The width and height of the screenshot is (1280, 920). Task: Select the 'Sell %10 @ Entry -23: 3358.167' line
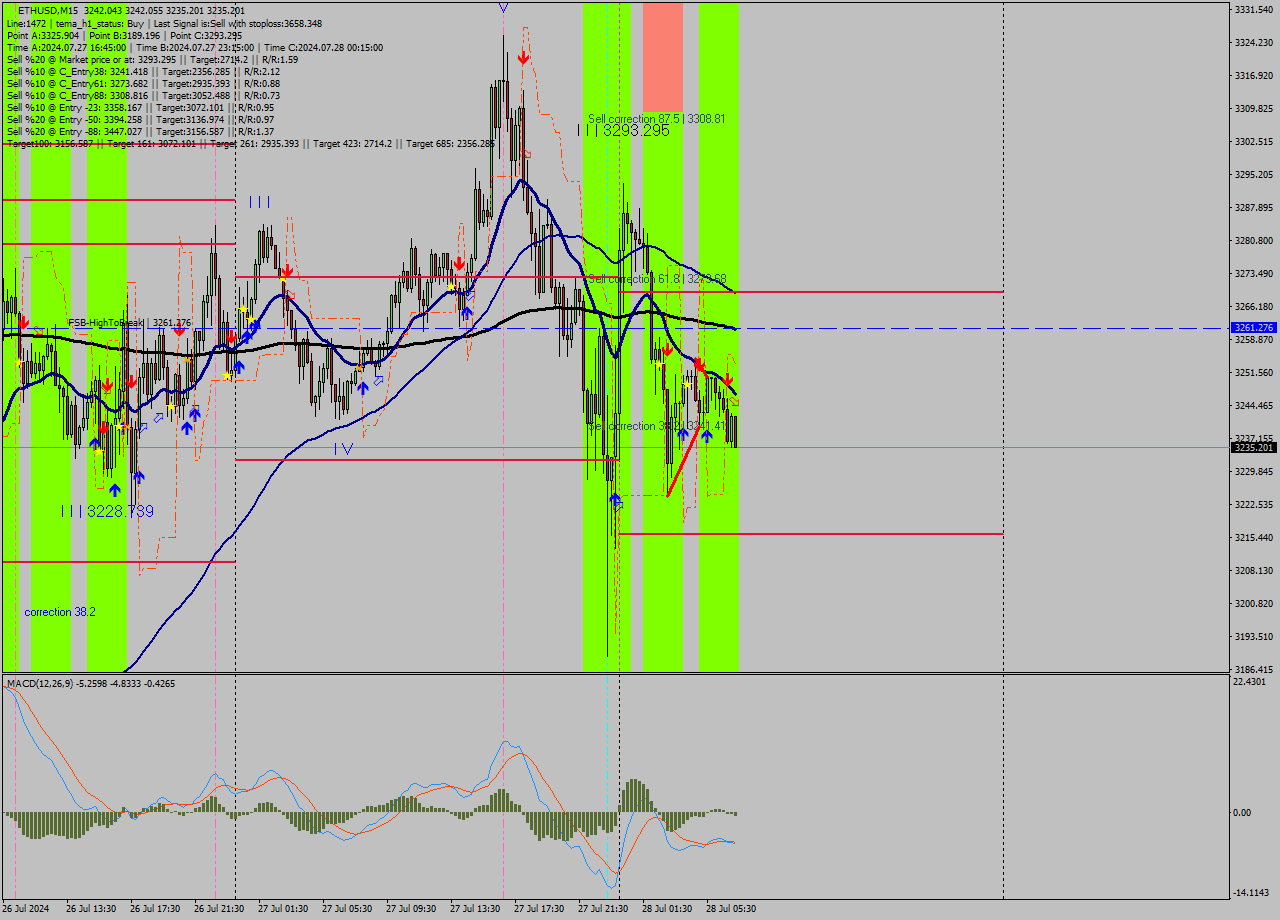tap(140, 107)
